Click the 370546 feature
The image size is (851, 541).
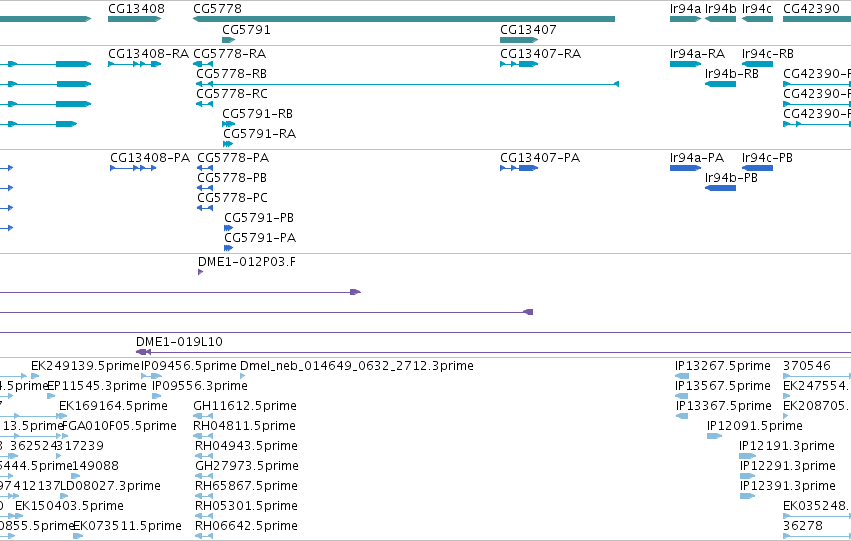817,376
